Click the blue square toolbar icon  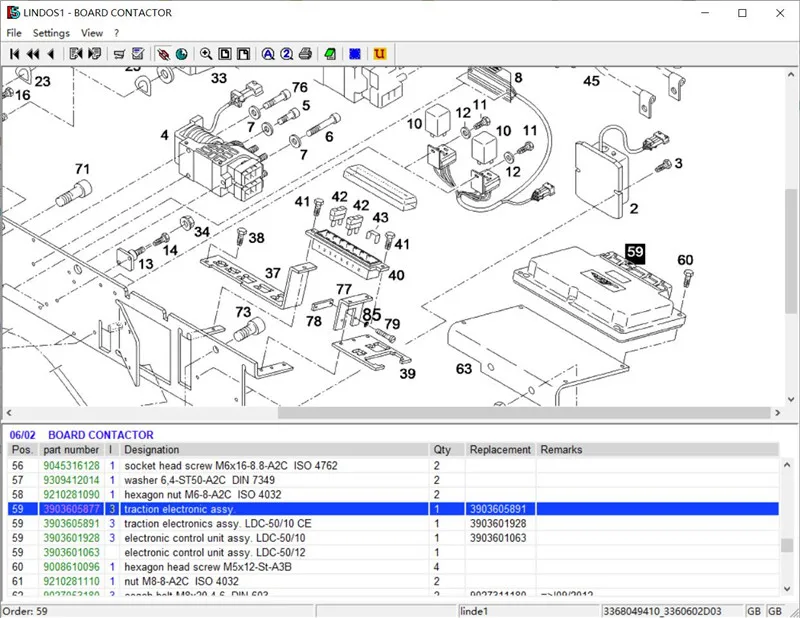(354, 53)
